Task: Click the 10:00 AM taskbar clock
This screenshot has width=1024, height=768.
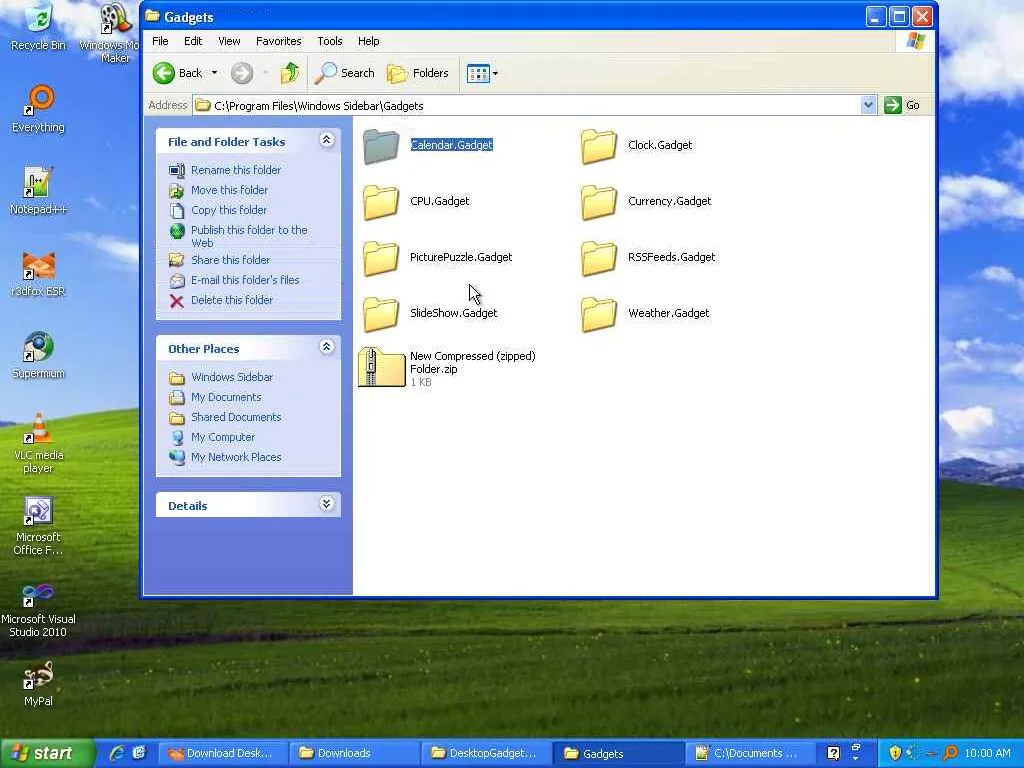Action: coord(987,753)
